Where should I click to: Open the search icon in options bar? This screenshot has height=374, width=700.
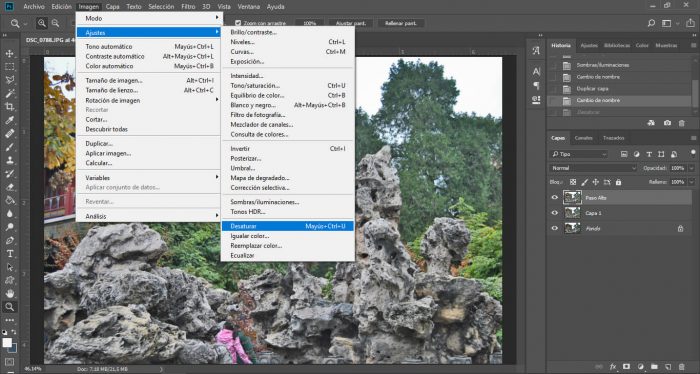pyautogui.click(x=651, y=23)
